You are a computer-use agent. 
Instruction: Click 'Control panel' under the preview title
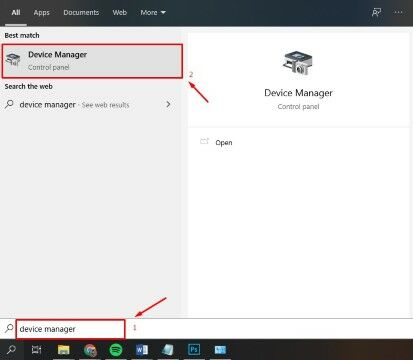tap(298, 107)
